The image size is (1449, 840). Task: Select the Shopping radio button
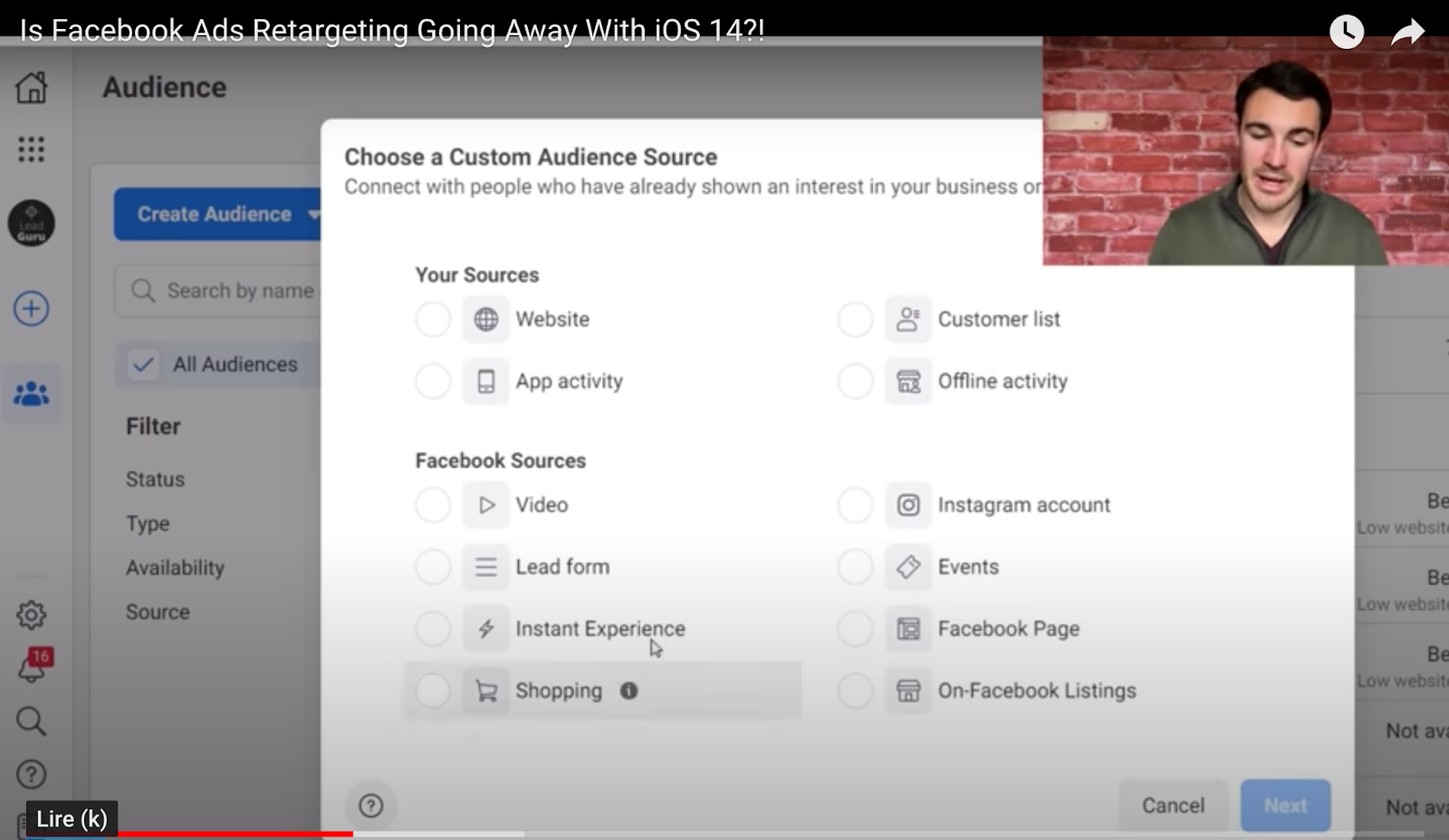click(433, 691)
